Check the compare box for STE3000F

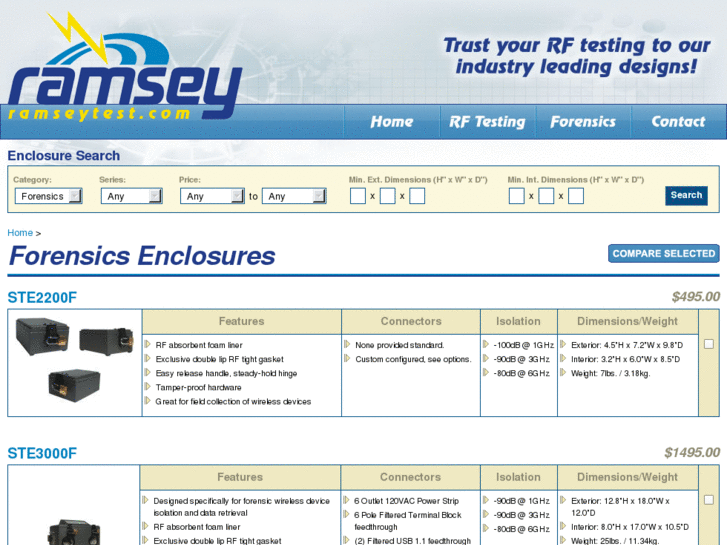click(x=708, y=500)
